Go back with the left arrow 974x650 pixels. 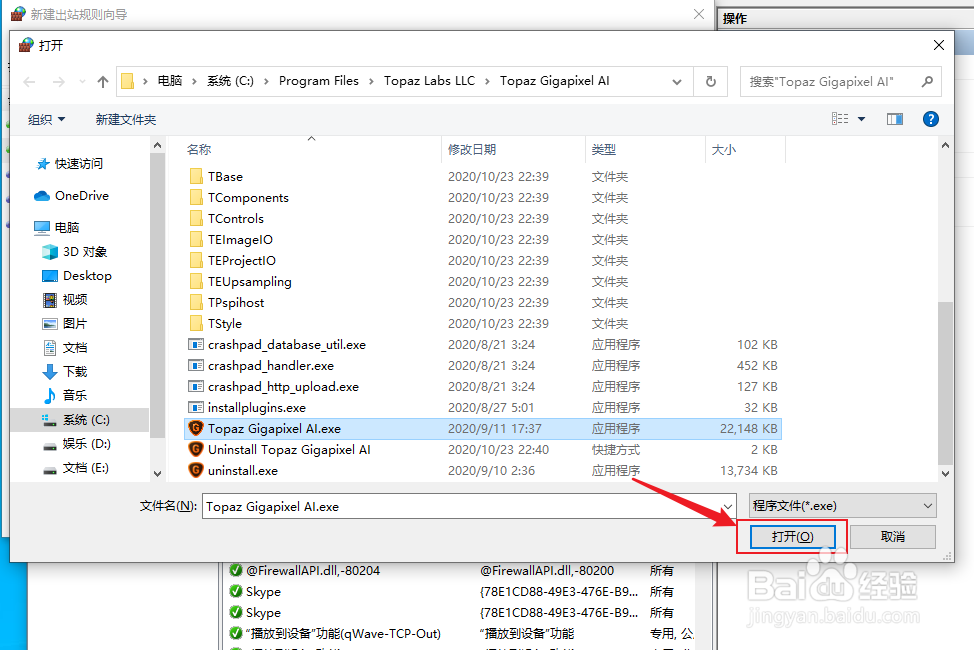point(29,81)
